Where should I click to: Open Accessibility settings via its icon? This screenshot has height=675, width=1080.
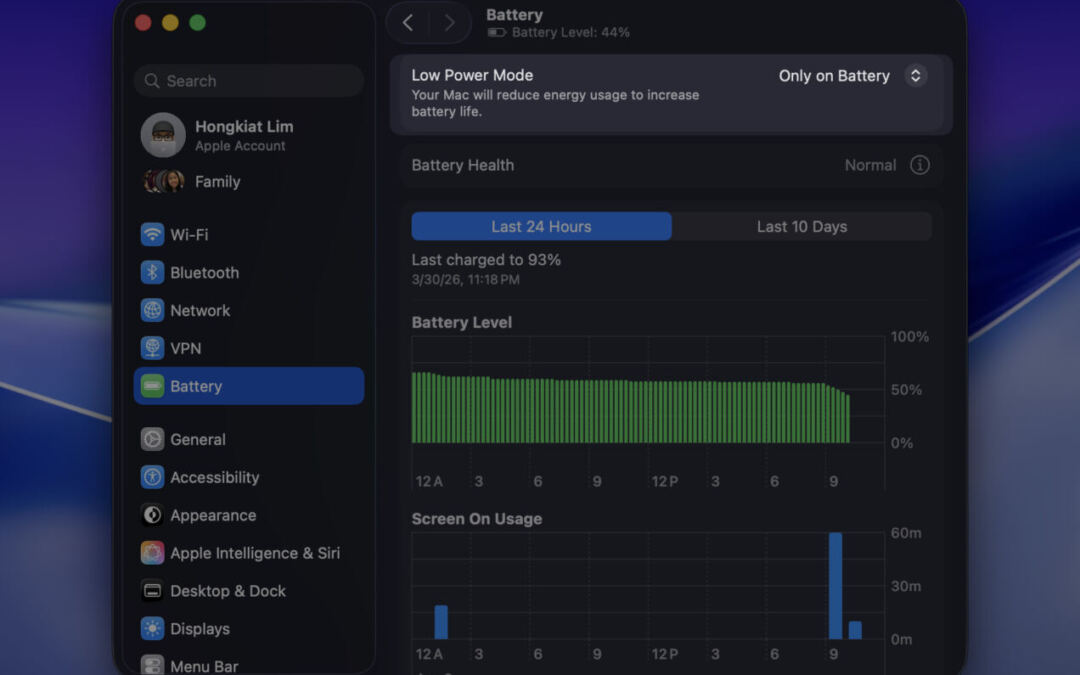(x=152, y=477)
